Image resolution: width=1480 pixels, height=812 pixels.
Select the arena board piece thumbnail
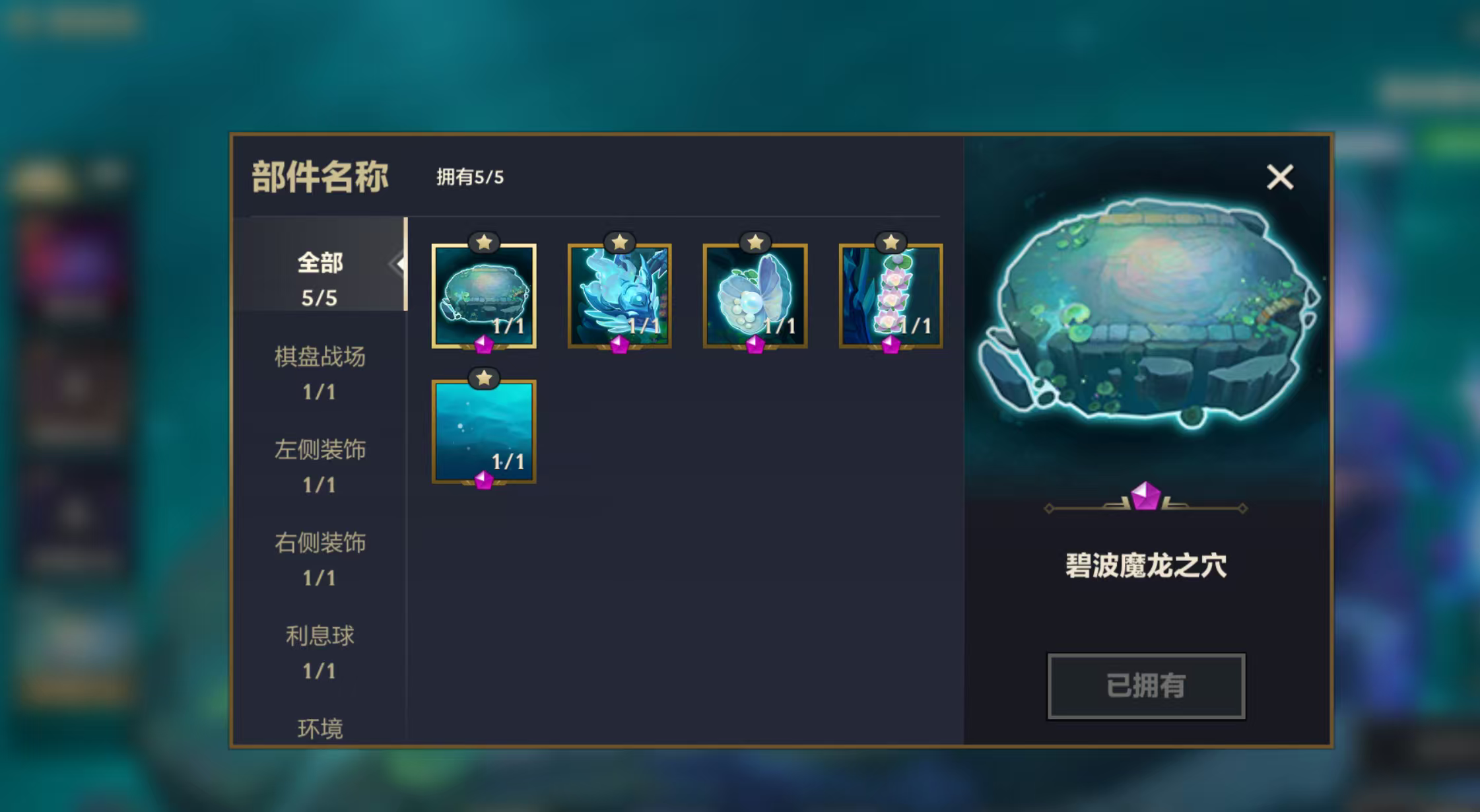(x=483, y=296)
